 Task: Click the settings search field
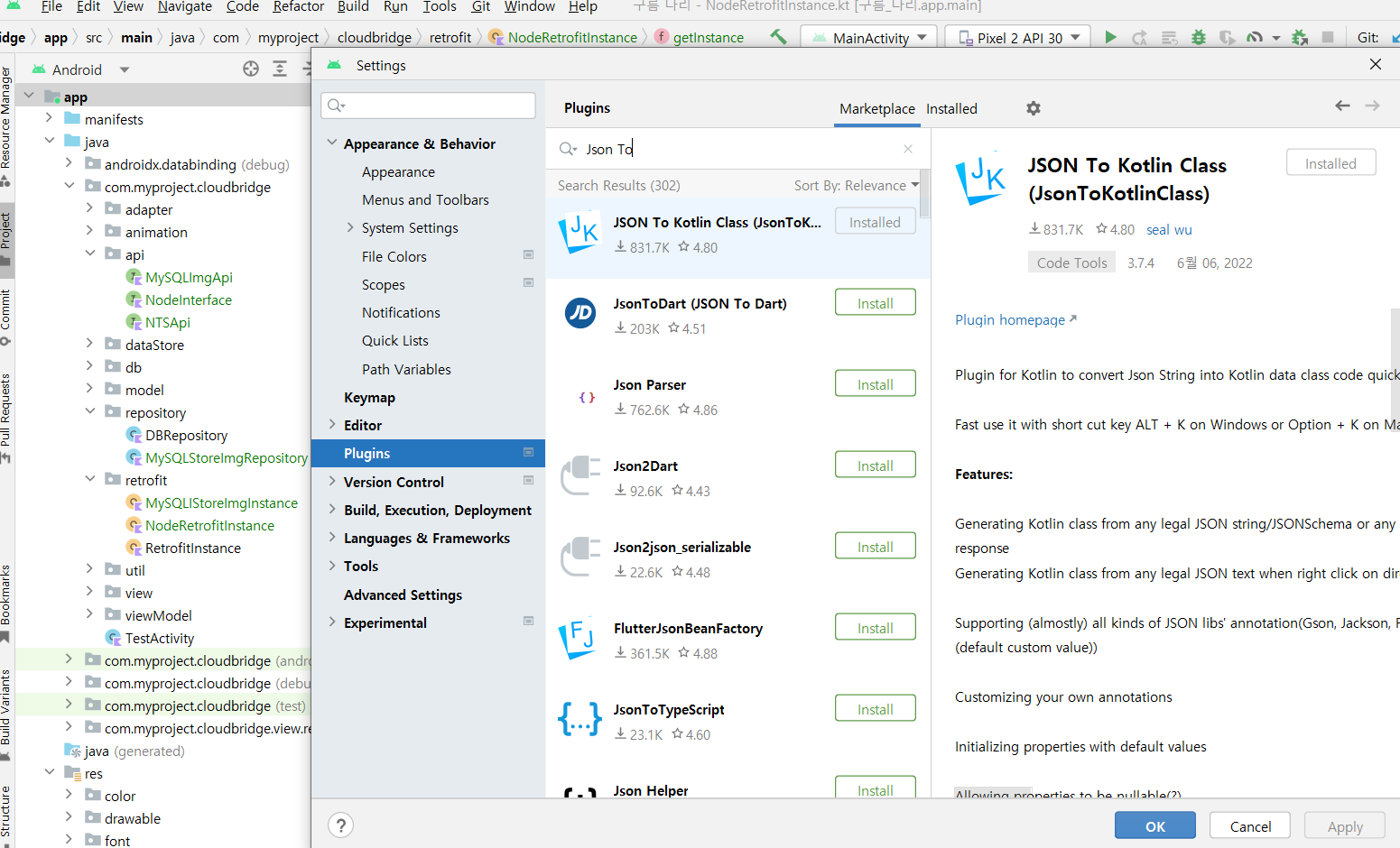(428, 106)
